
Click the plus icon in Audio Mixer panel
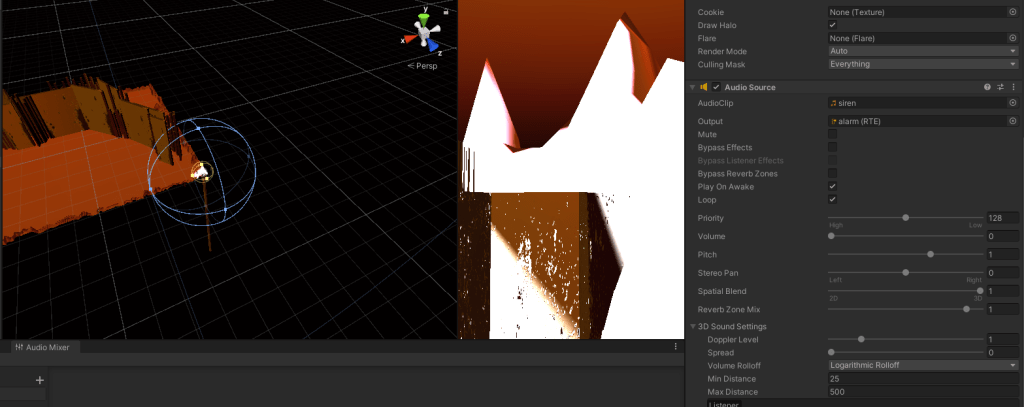pos(40,380)
